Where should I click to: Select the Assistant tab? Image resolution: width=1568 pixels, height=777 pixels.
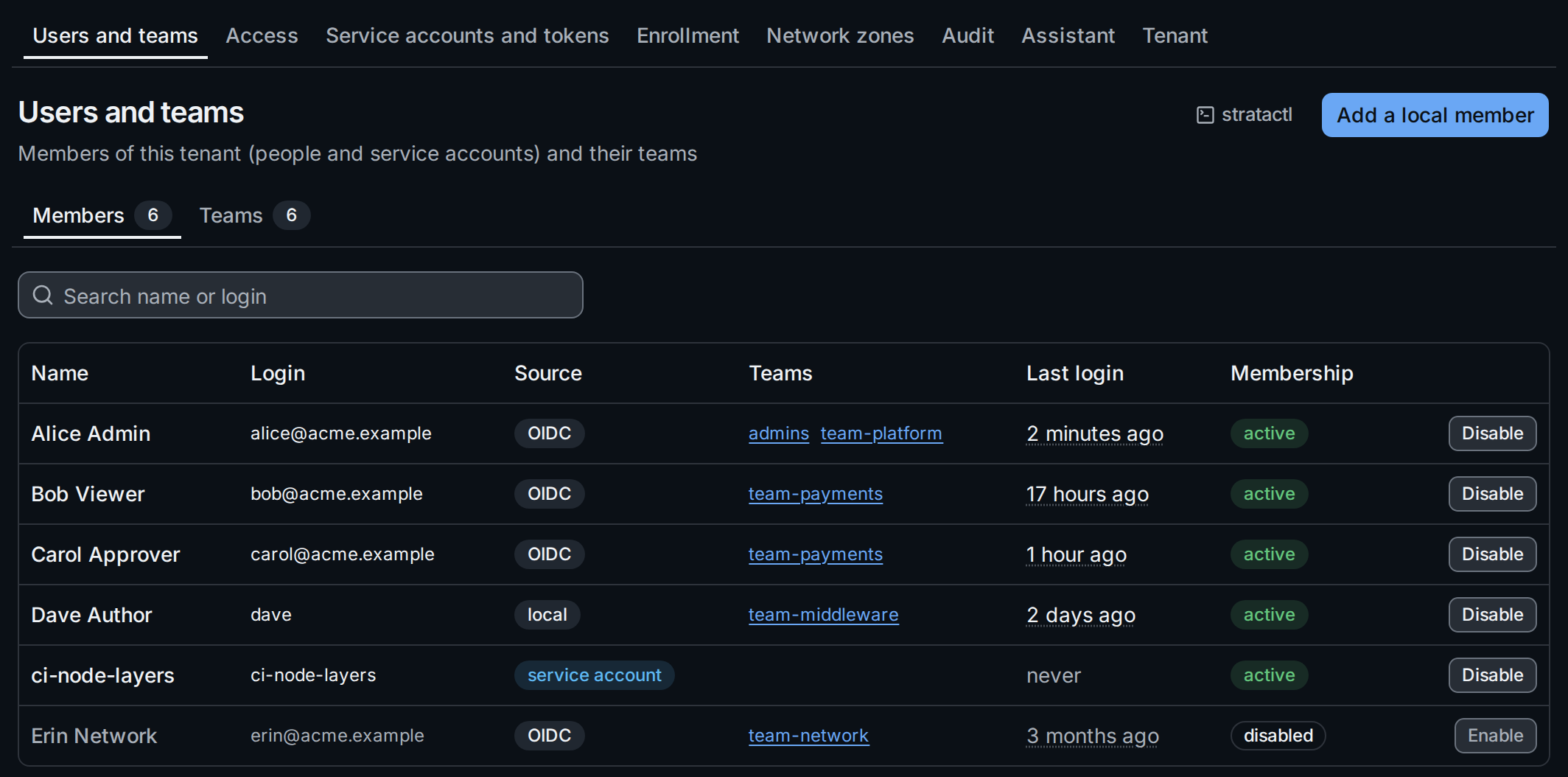click(1068, 35)
